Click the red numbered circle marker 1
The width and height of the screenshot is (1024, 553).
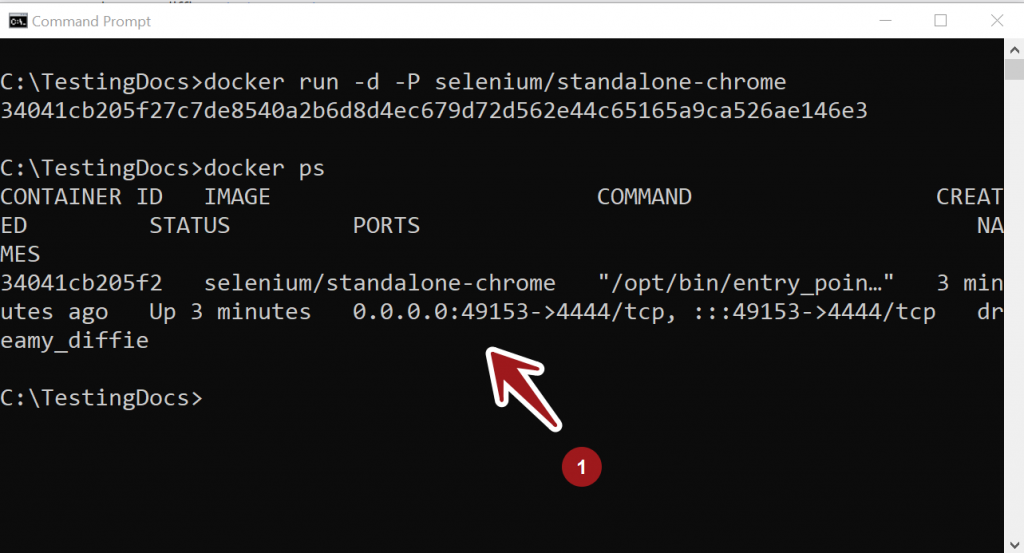pos(581,467)
